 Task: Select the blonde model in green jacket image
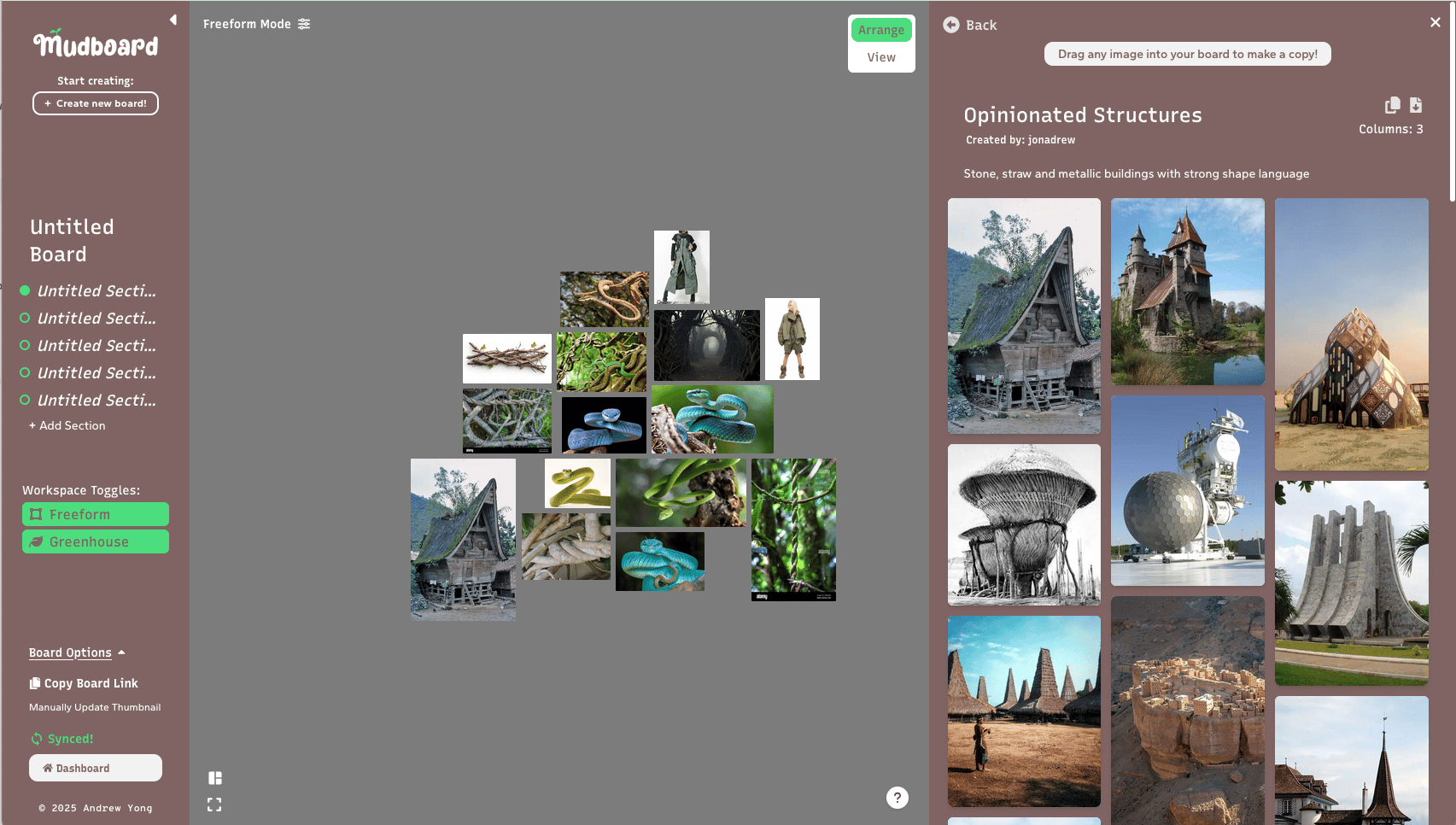click(x=792, y=339)
